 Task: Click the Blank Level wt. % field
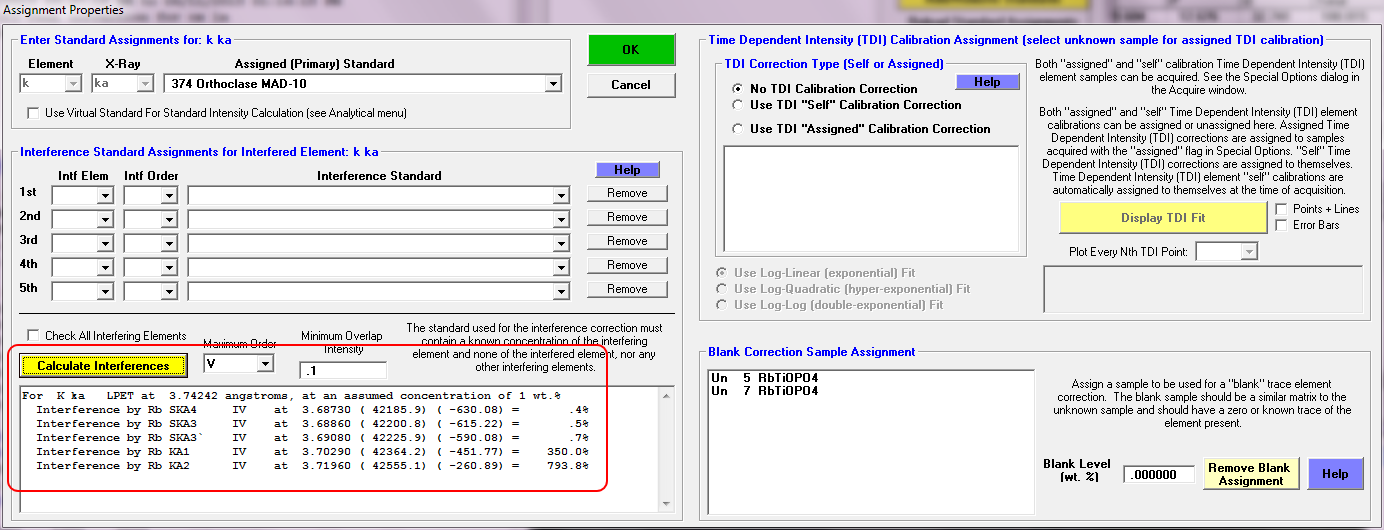[x=1158, y=475]
